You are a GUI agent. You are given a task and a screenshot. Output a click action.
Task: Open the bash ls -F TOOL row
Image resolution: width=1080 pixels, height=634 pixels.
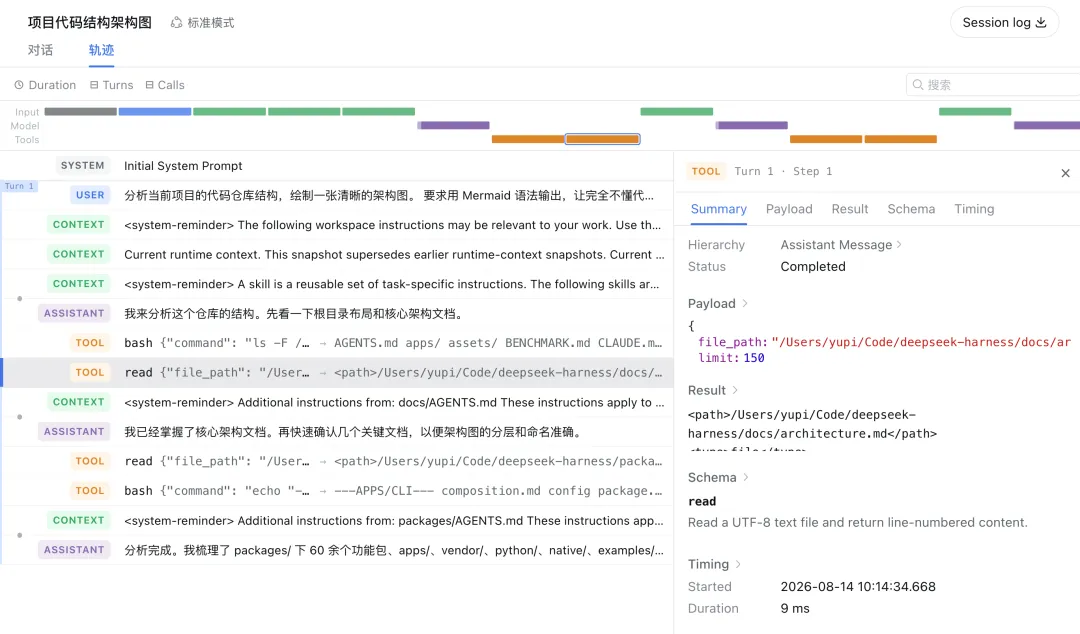click(337, 343)
